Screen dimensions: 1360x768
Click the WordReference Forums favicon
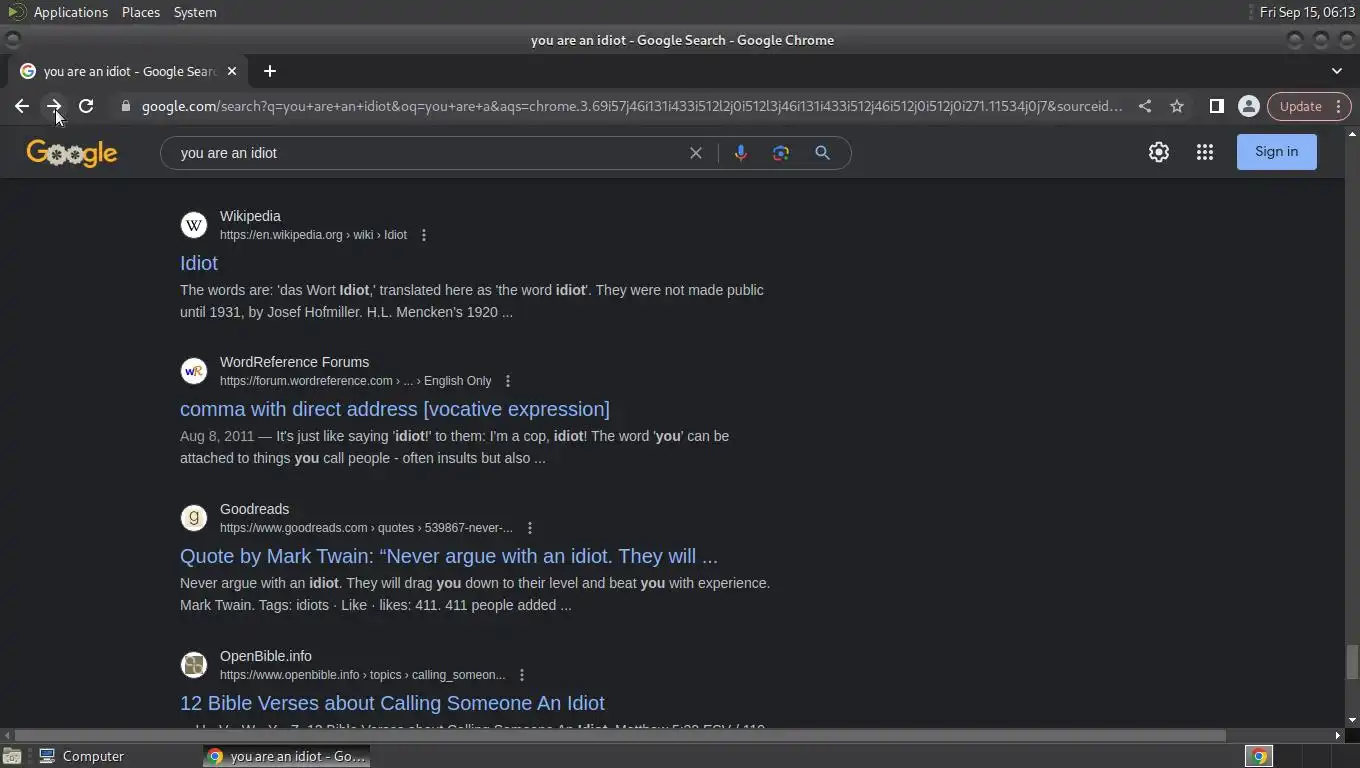click(194, 371)
